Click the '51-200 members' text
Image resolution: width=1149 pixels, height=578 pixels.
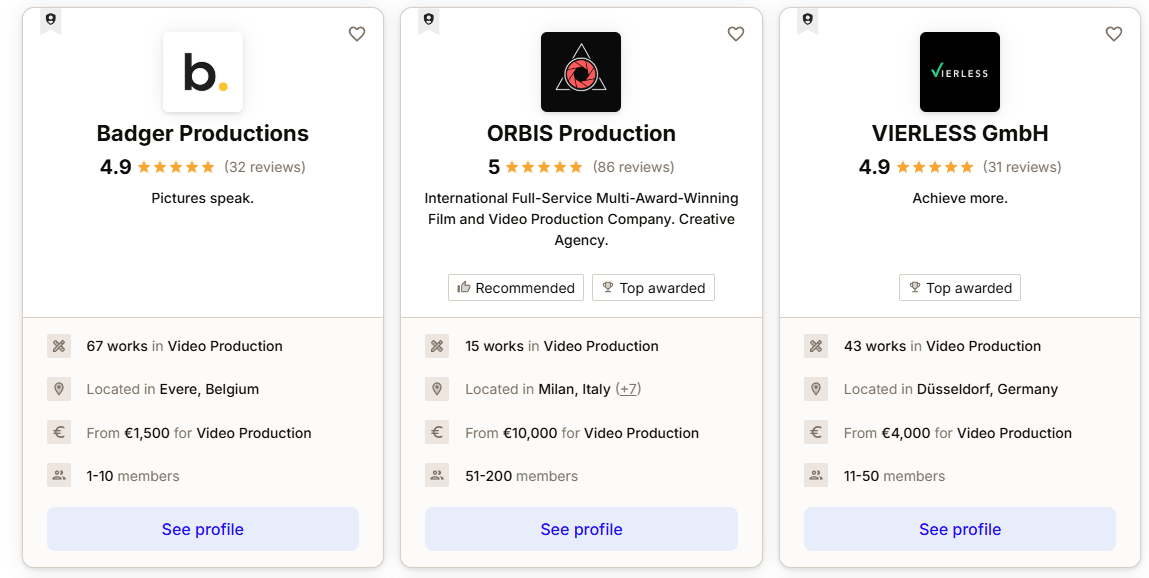tap(522, 476)
